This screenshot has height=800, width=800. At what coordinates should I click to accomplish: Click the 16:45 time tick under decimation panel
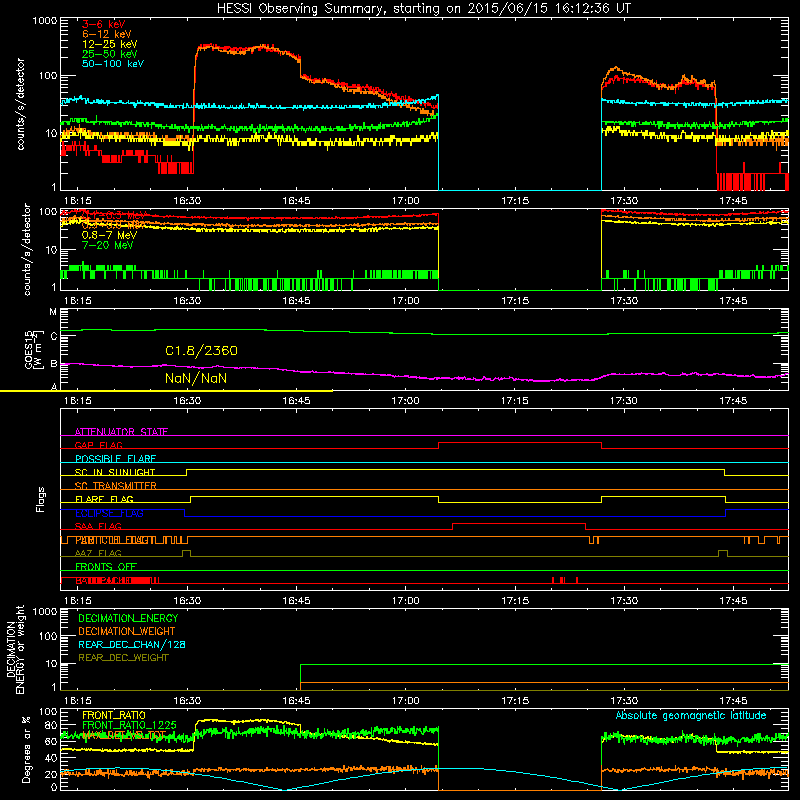pyautogui.click(x=296, y=701)
